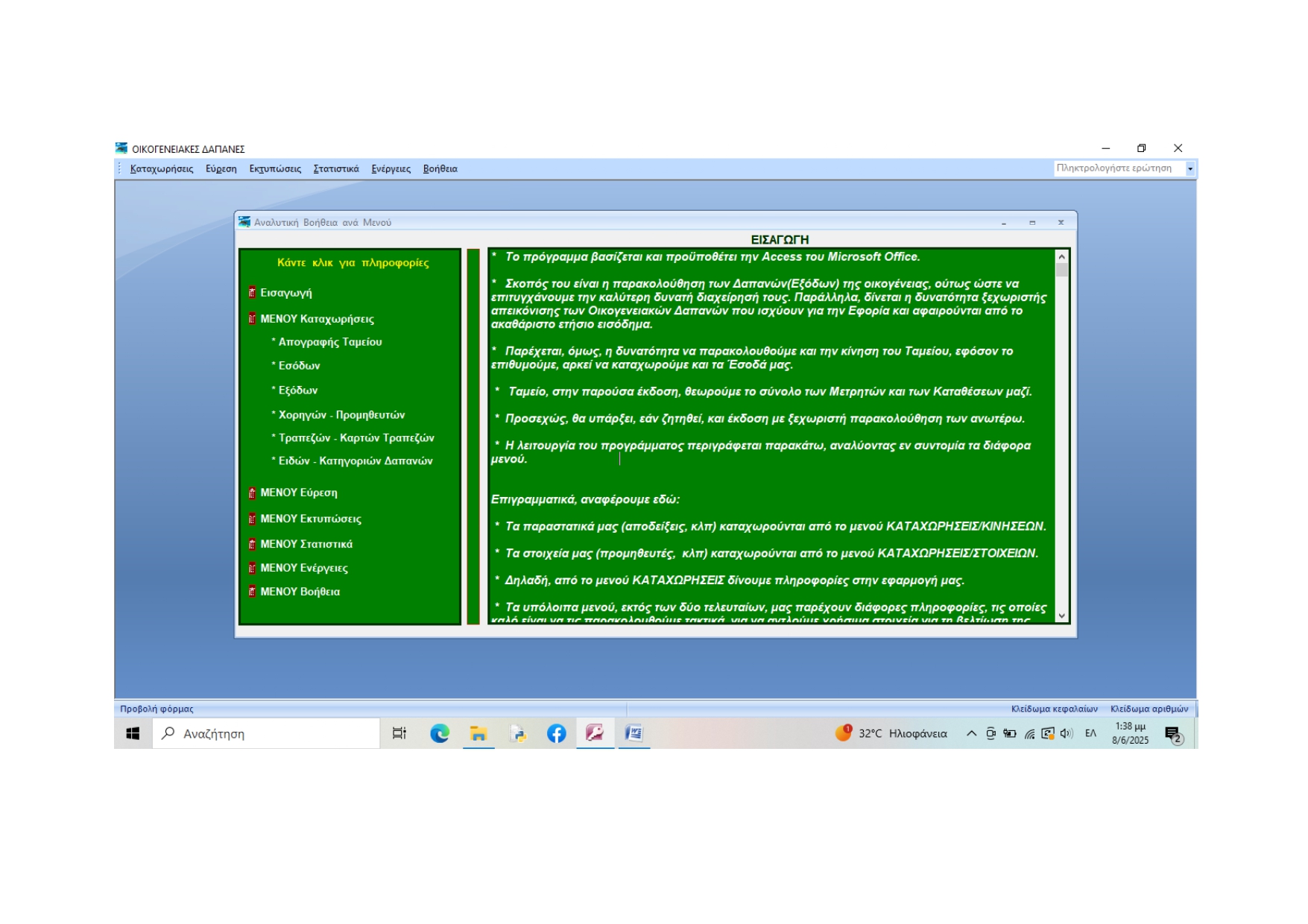Screen dimensions: 1308x924
Task: Expand the help question dropdown arrow
Action: 1189,169
